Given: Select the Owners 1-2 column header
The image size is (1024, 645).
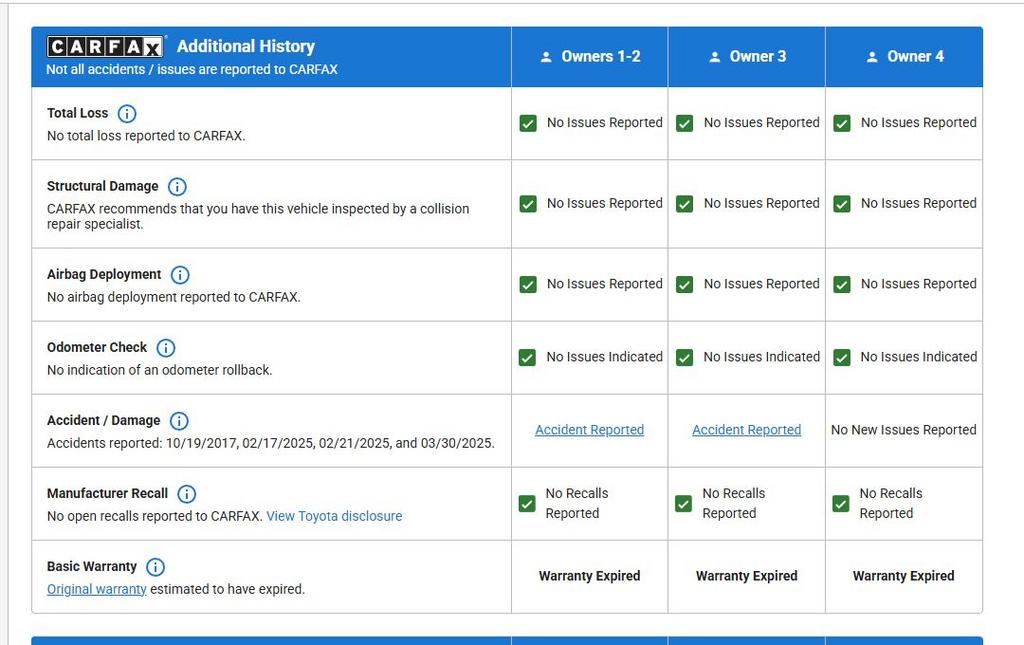Looking at the screenshot, I should pyautogui.click(x=590, y=57).
